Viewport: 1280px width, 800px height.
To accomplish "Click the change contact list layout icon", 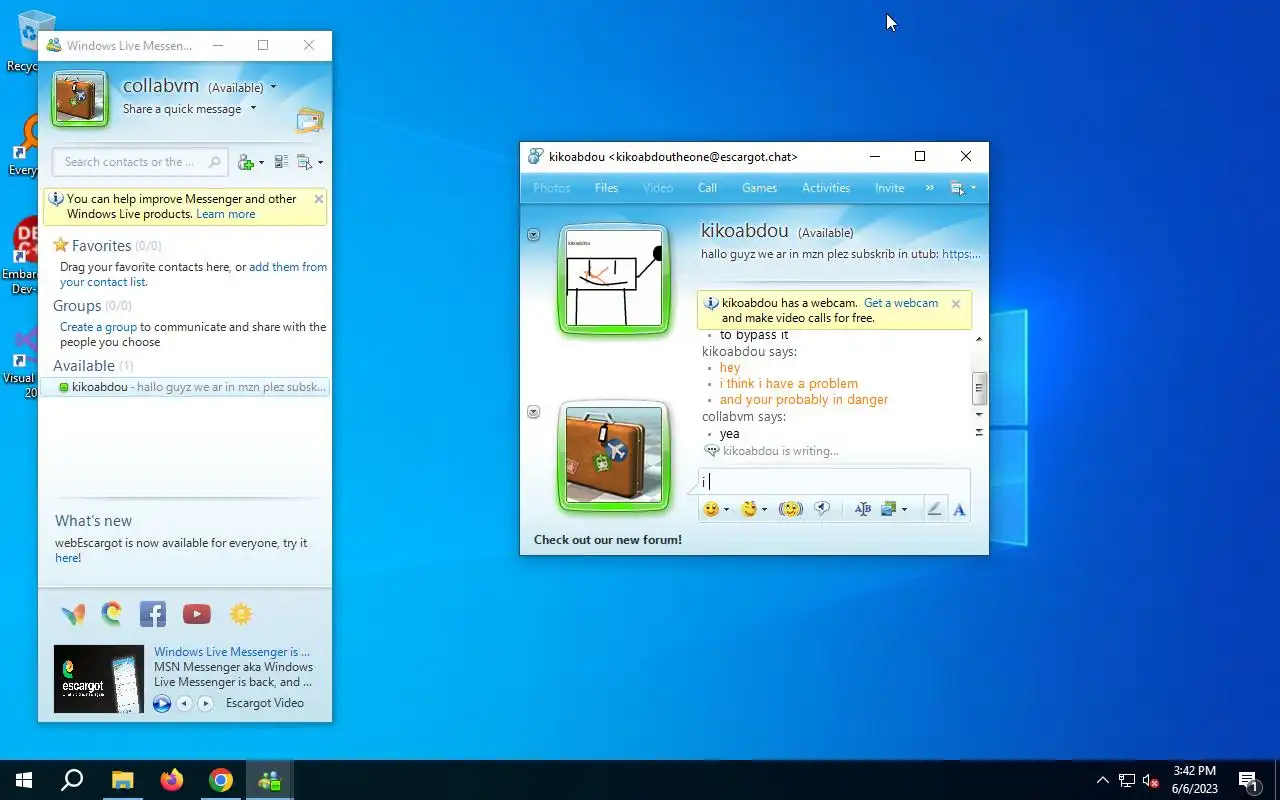I will (281, 162).
